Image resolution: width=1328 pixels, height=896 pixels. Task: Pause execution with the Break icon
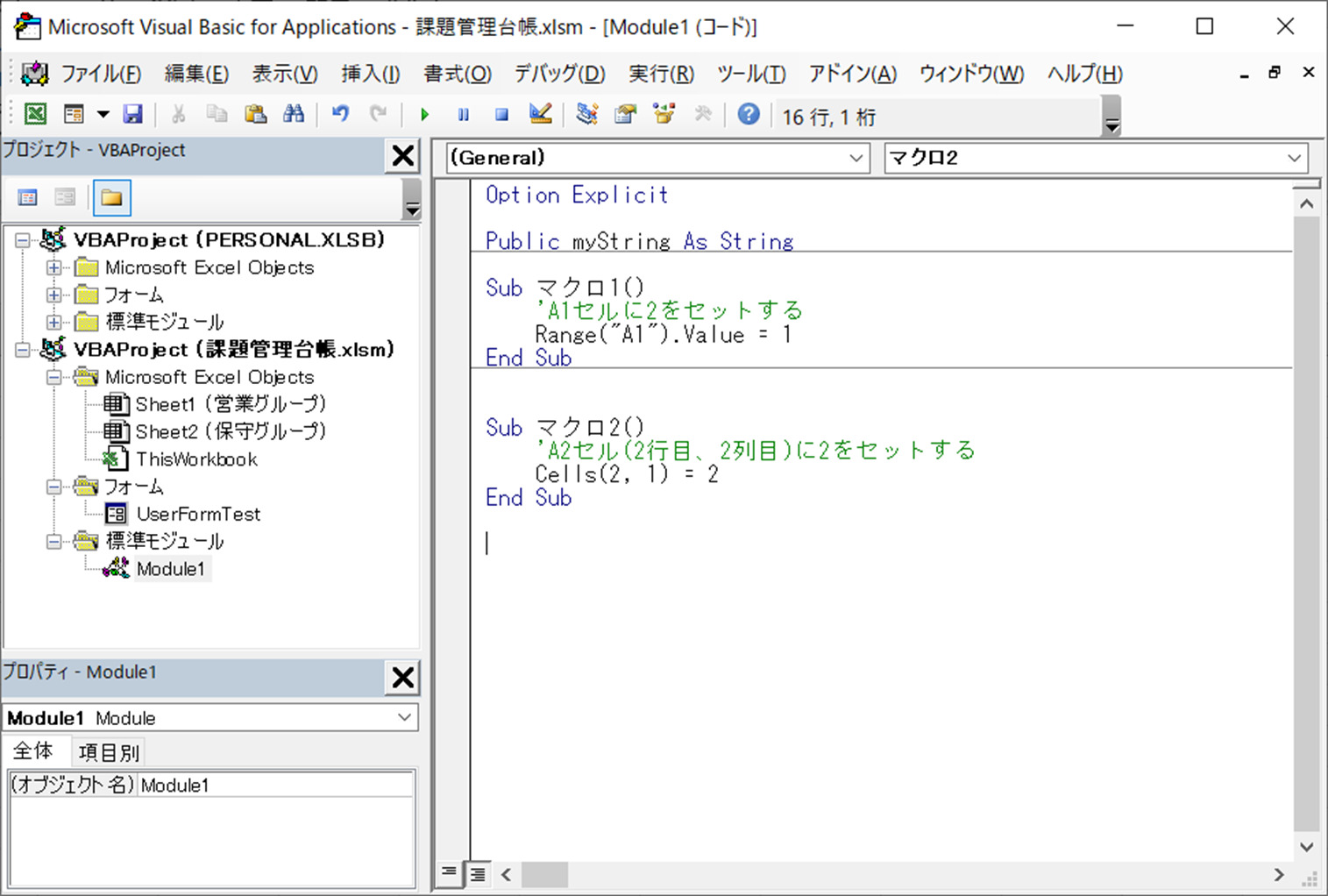[463, 114]
